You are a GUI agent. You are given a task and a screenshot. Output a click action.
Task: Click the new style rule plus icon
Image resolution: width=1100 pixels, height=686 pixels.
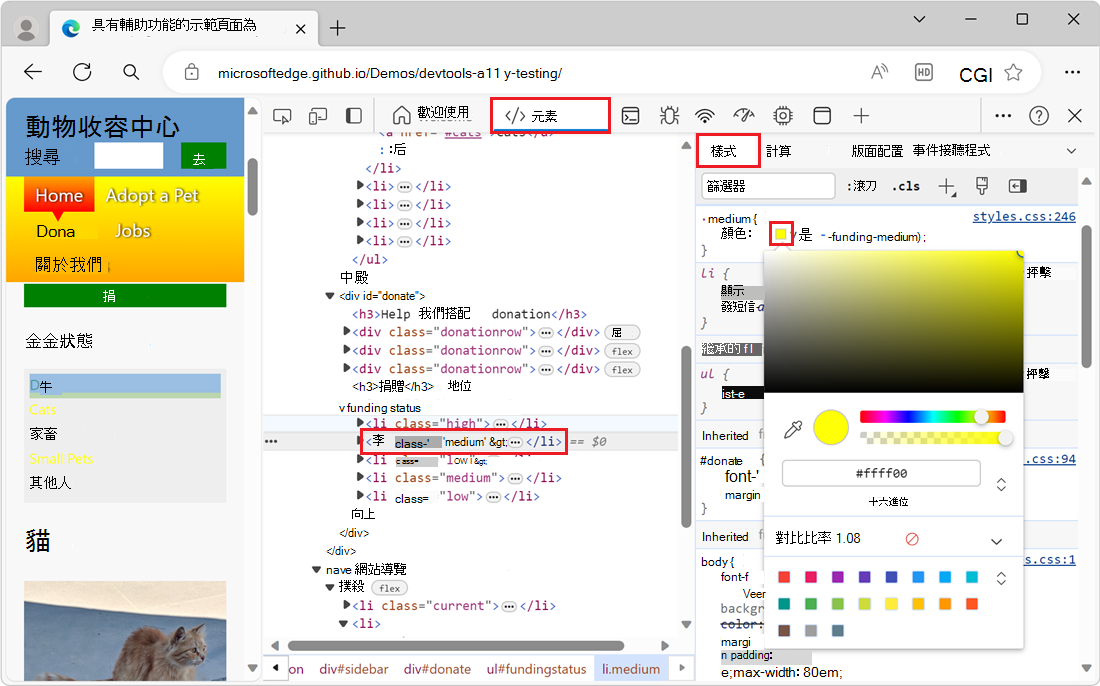(946, 186)
